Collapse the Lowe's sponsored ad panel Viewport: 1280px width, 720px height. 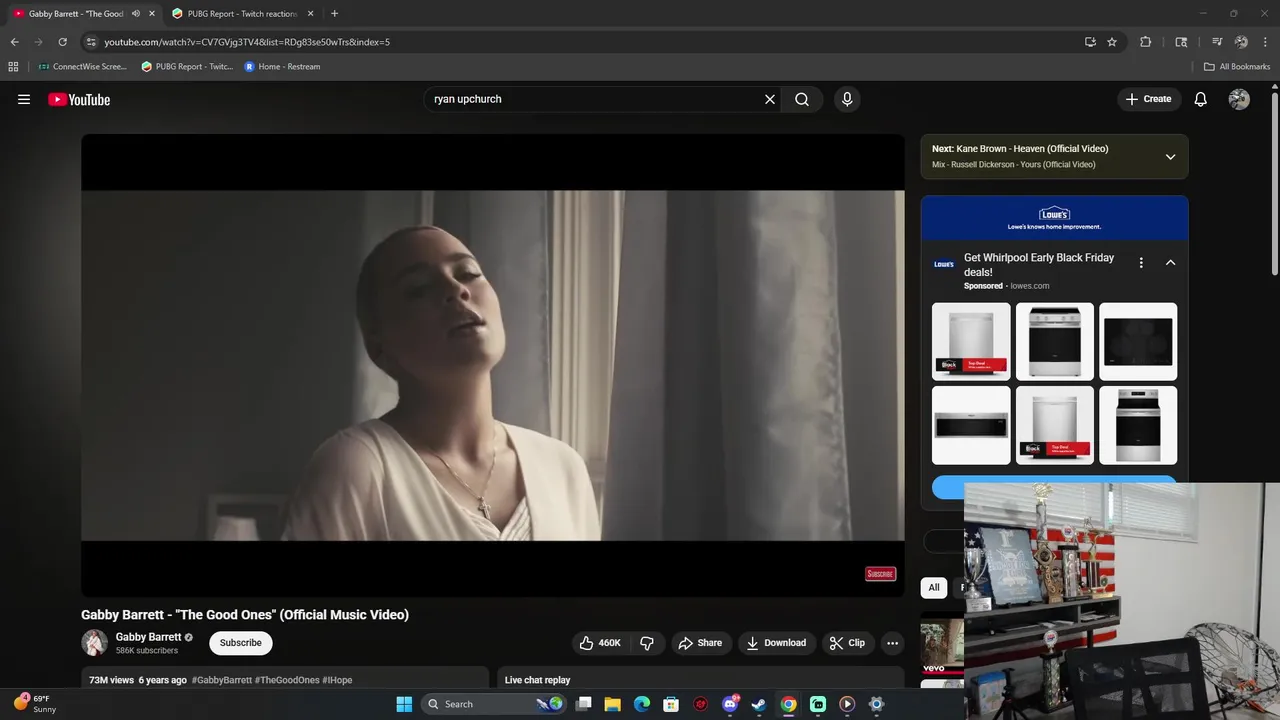point(1170,263)
